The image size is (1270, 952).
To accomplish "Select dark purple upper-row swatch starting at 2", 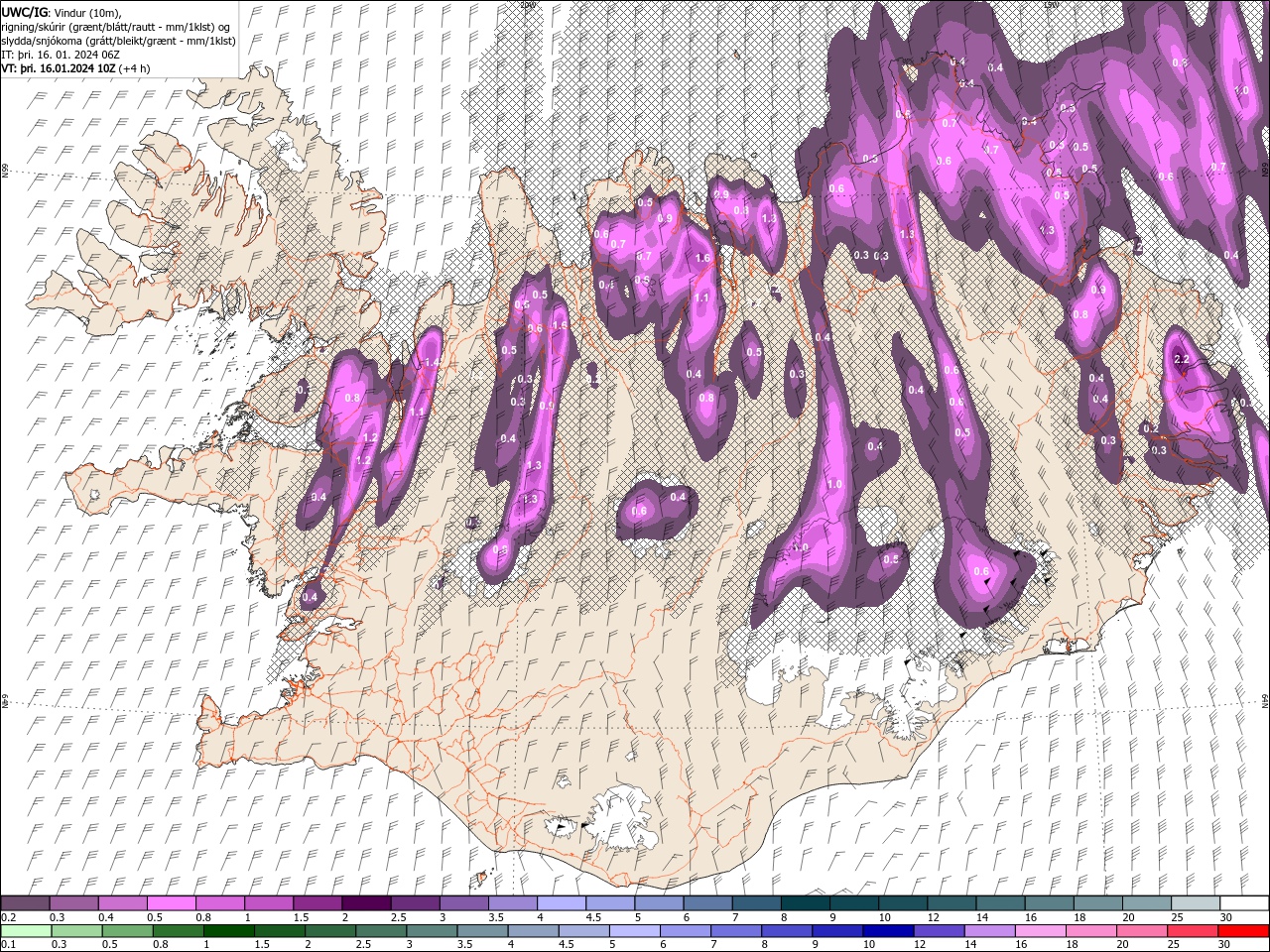I will click(366, 903).
